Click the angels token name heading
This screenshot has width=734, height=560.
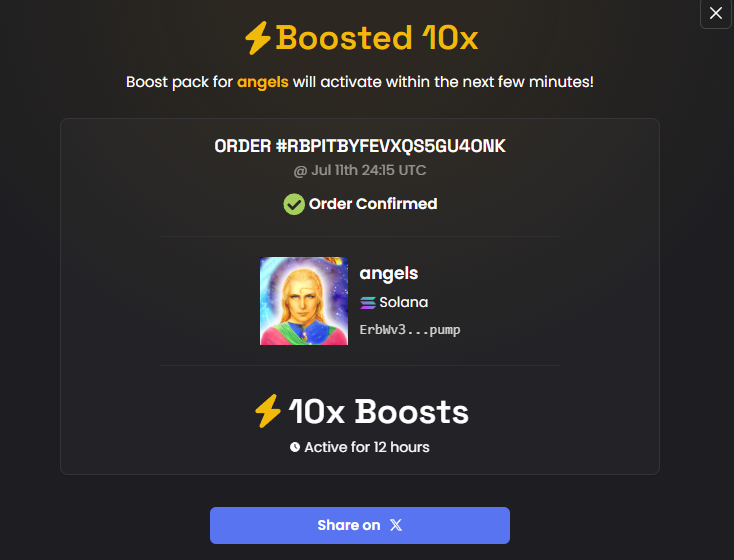pos(389,273)
